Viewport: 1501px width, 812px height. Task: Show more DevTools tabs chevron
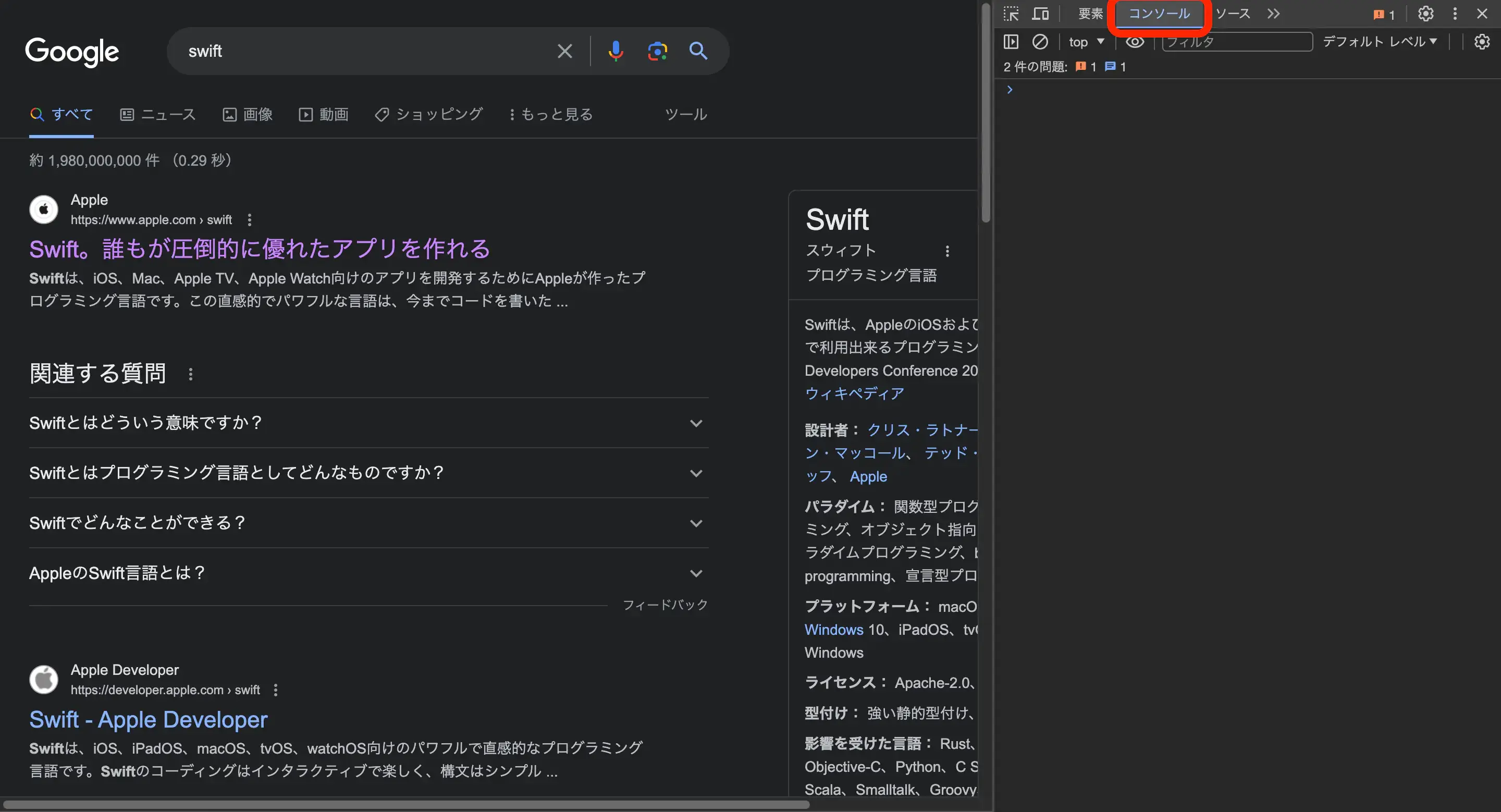[x=1273, y=14]
